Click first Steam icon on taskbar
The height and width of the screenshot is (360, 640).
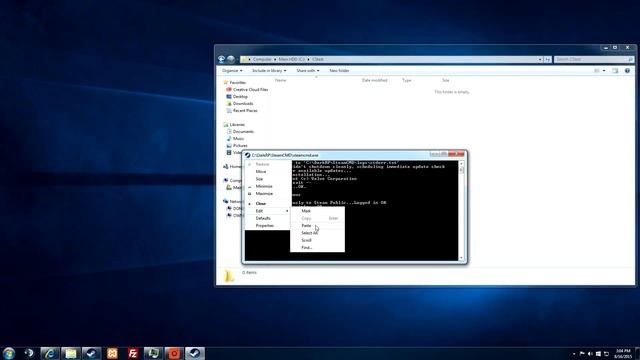(91, 353)
